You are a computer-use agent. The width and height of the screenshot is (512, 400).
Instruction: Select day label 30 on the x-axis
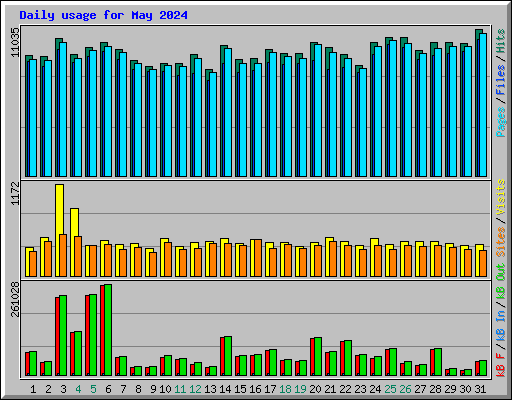(x=465, y=389)
